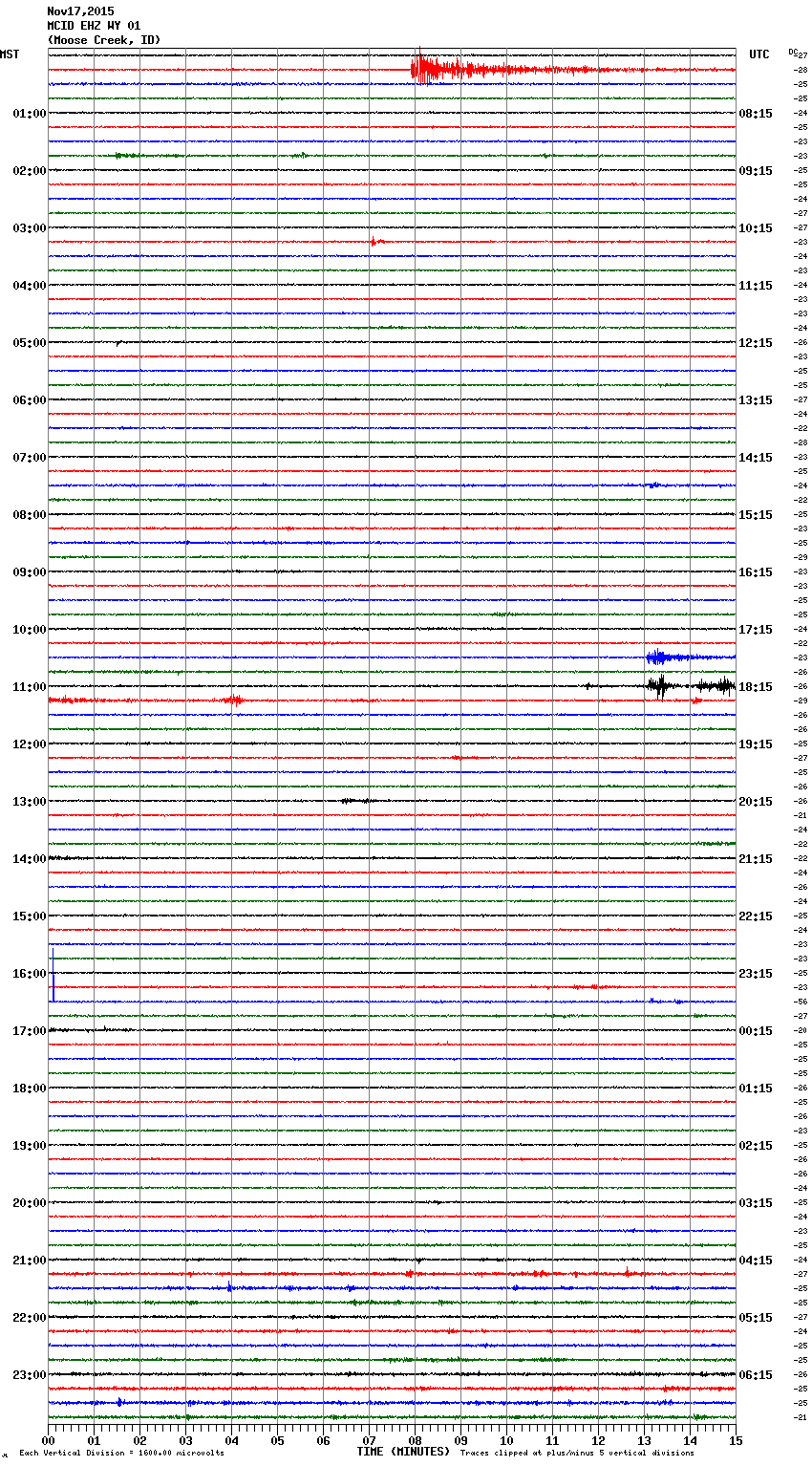Select the 04:00 MST time label
The width and height of the screenshot is (812, 1466).
(x=30, y=286)
